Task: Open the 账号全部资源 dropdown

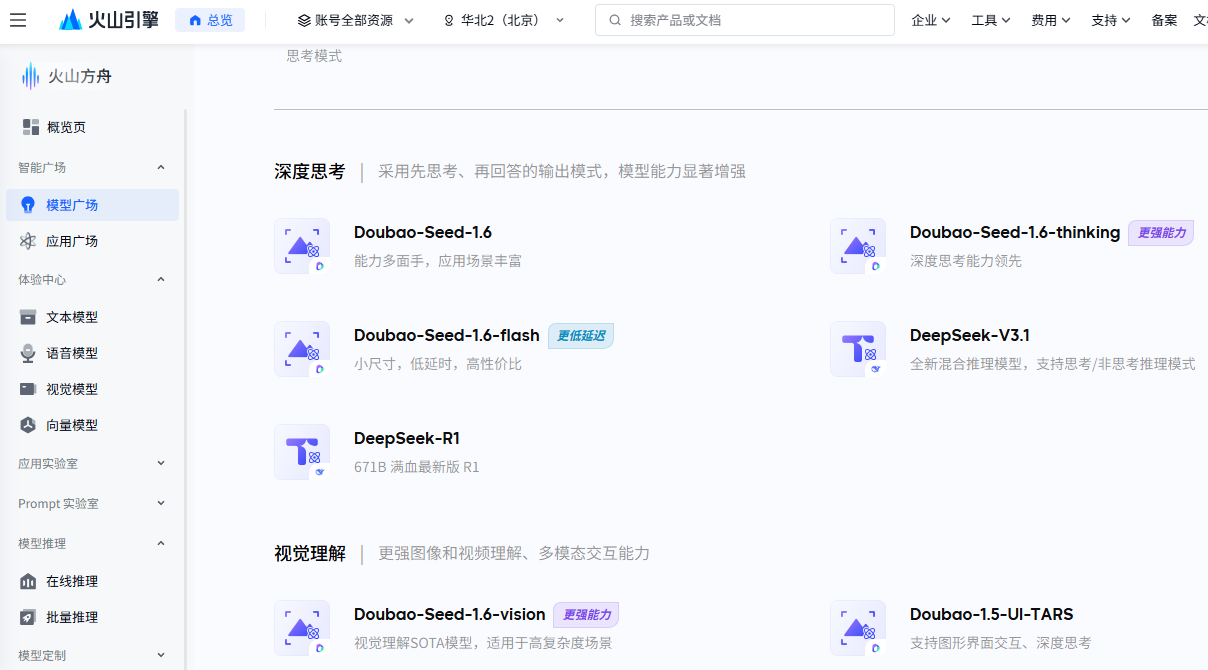Action: (x=354, y=20)
